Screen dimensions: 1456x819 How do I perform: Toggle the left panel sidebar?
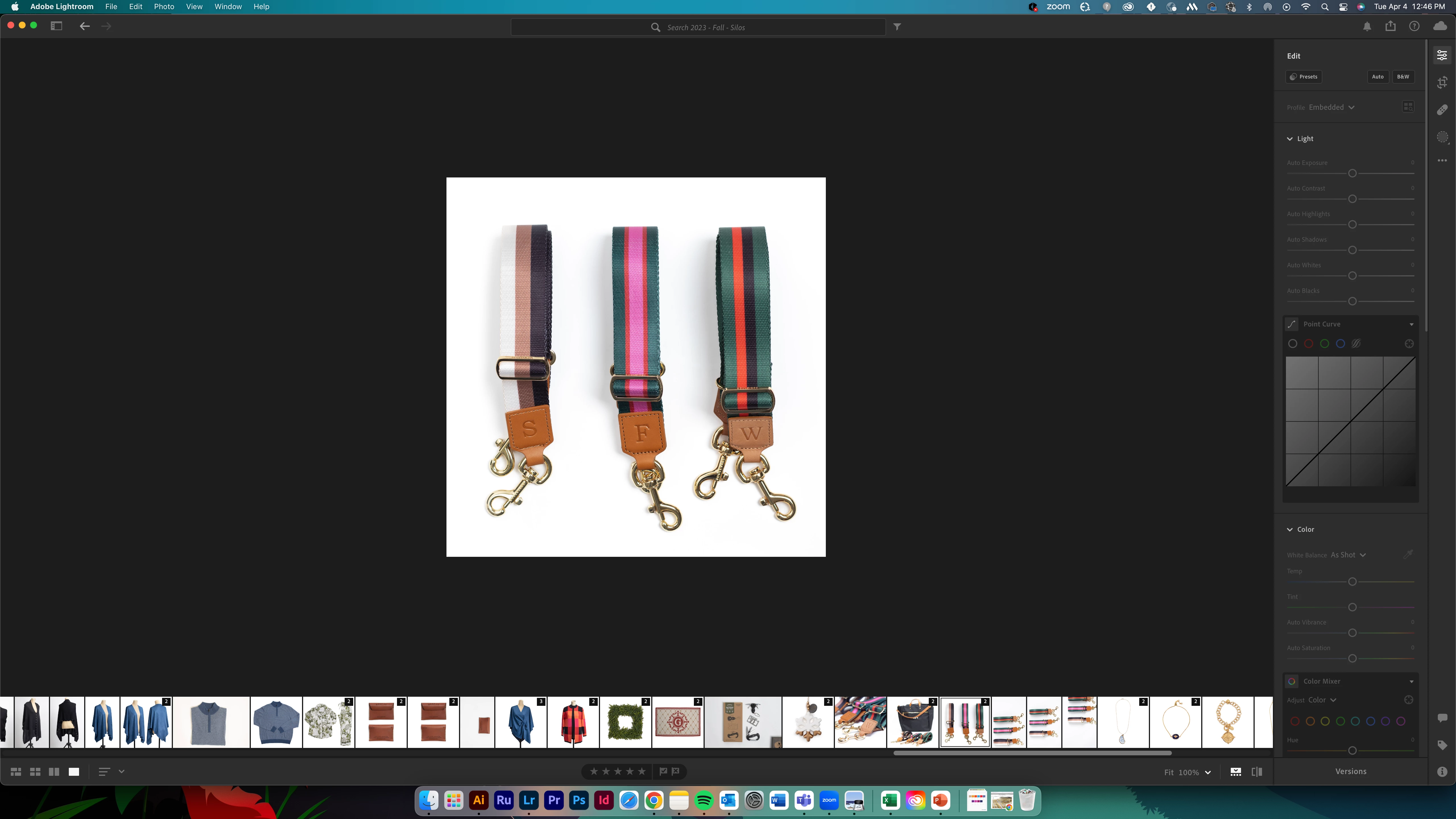pos(56,26)
